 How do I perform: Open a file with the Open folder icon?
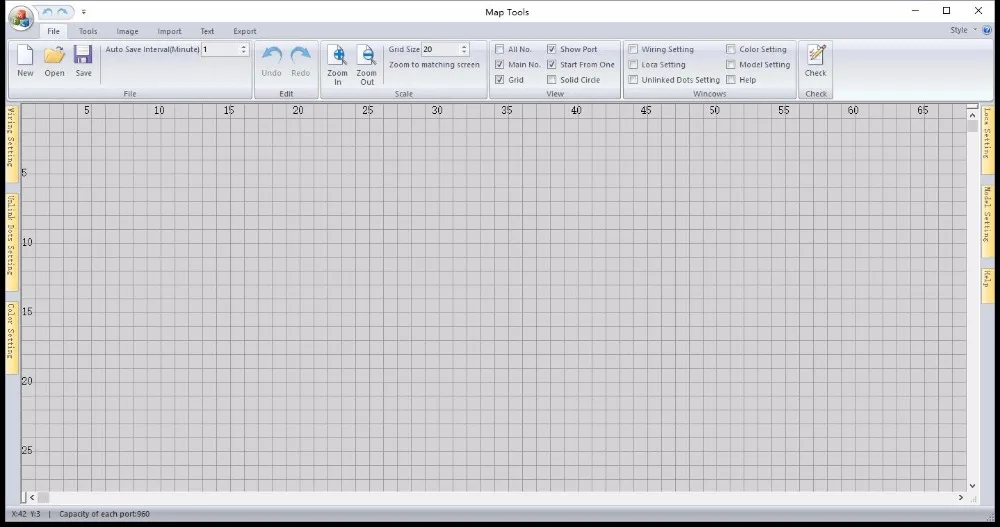pyautogui.click(x=54, y=61)
